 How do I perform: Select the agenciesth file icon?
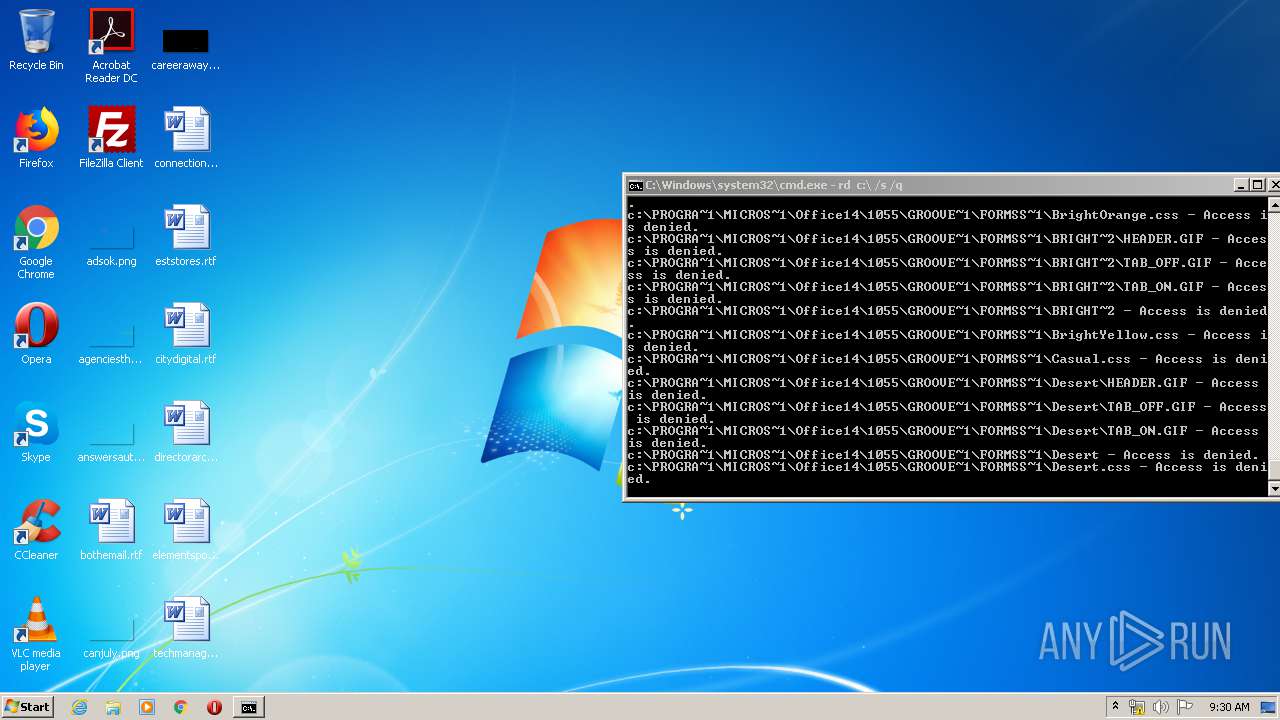(111, 344)
